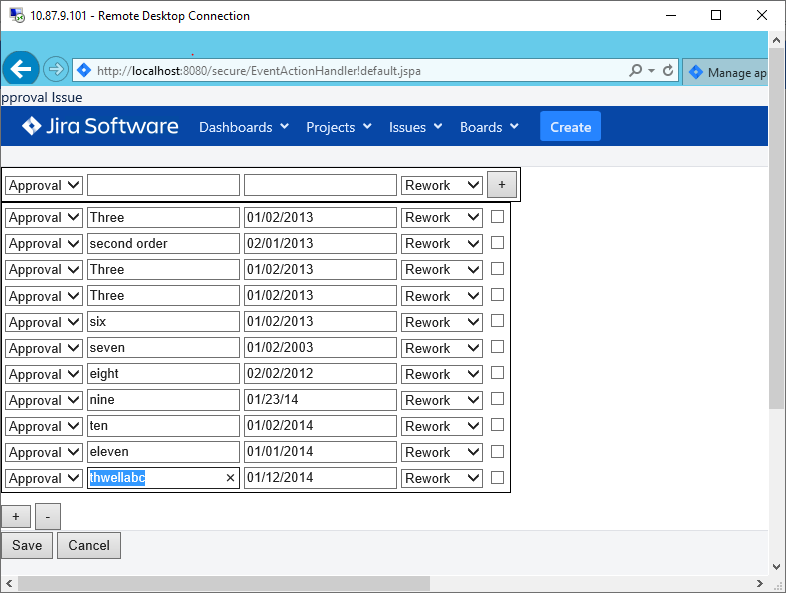Click the six text field
This screenshot has height=593, width=786.
163,321
